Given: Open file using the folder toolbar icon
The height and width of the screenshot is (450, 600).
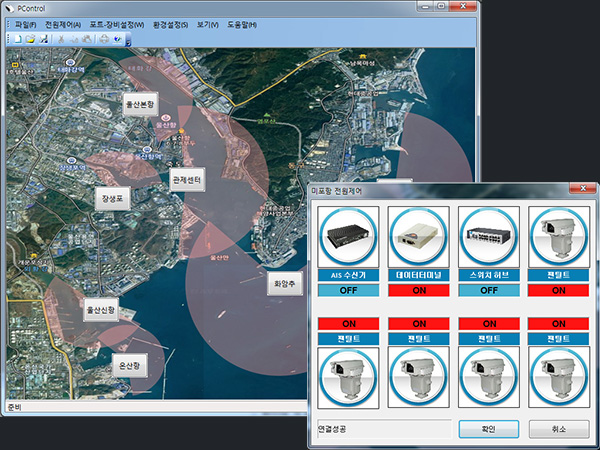Looking at the screenshot, I should click(30, 38).
